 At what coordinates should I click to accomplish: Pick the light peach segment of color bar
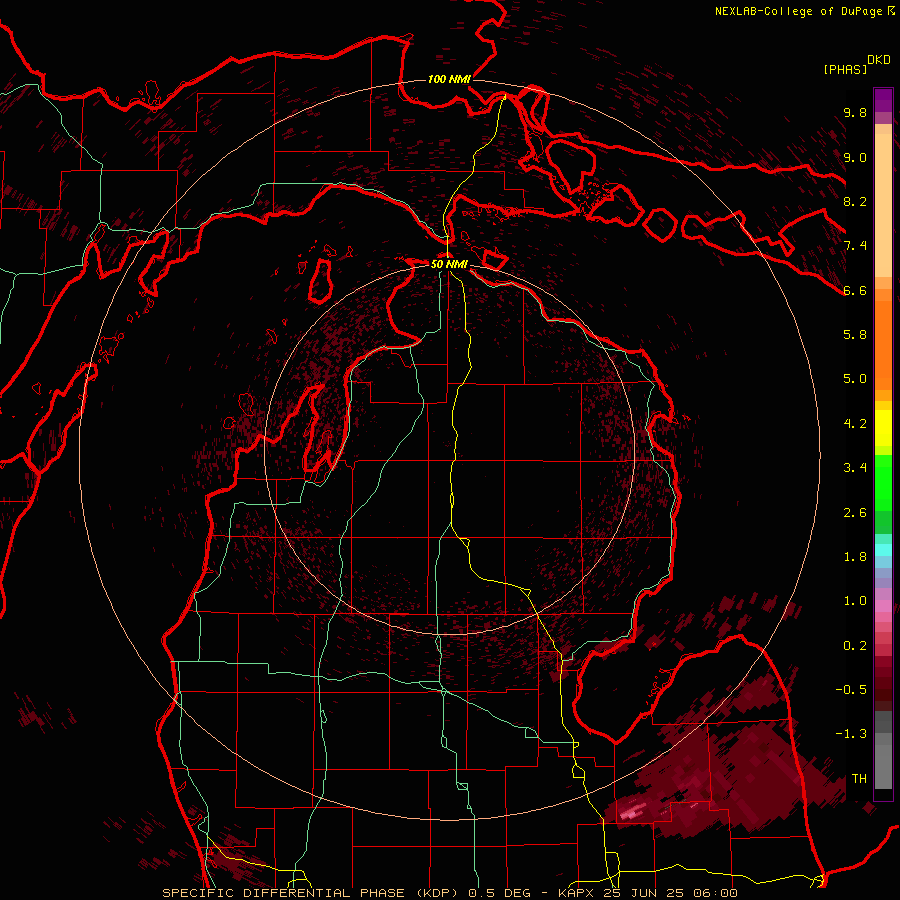883,205
